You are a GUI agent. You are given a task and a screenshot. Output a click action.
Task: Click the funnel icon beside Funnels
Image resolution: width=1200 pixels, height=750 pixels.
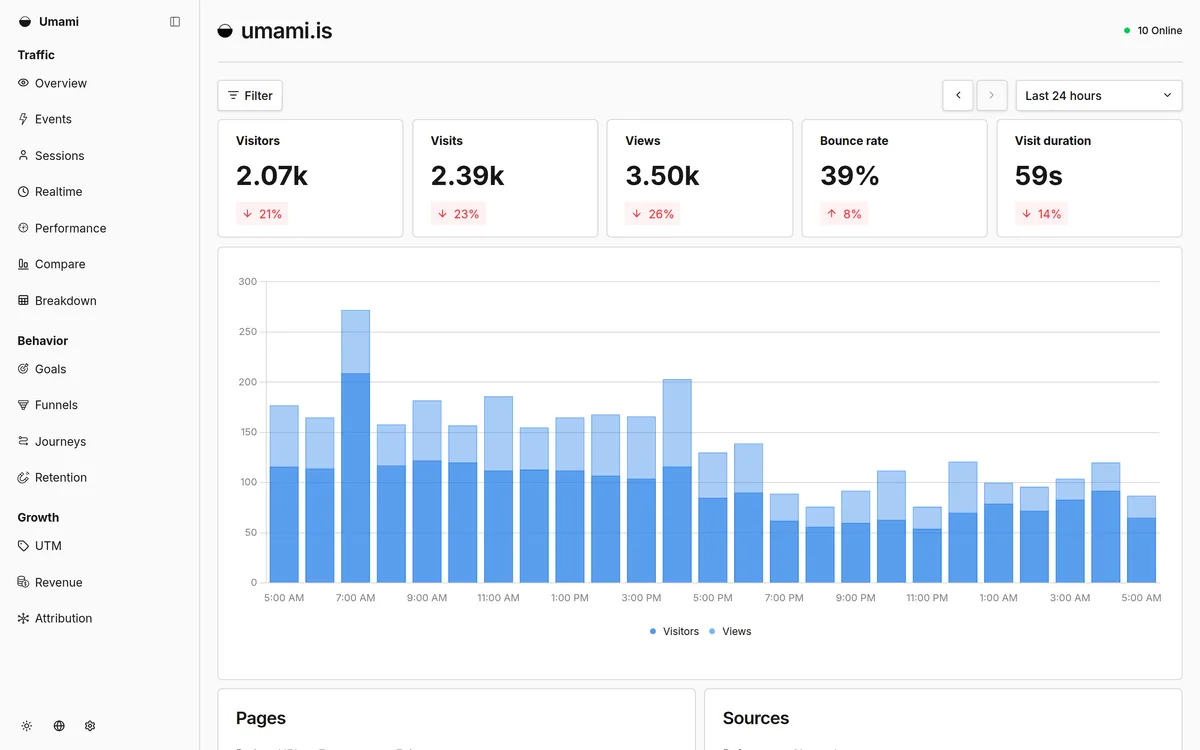coord(24,405)
